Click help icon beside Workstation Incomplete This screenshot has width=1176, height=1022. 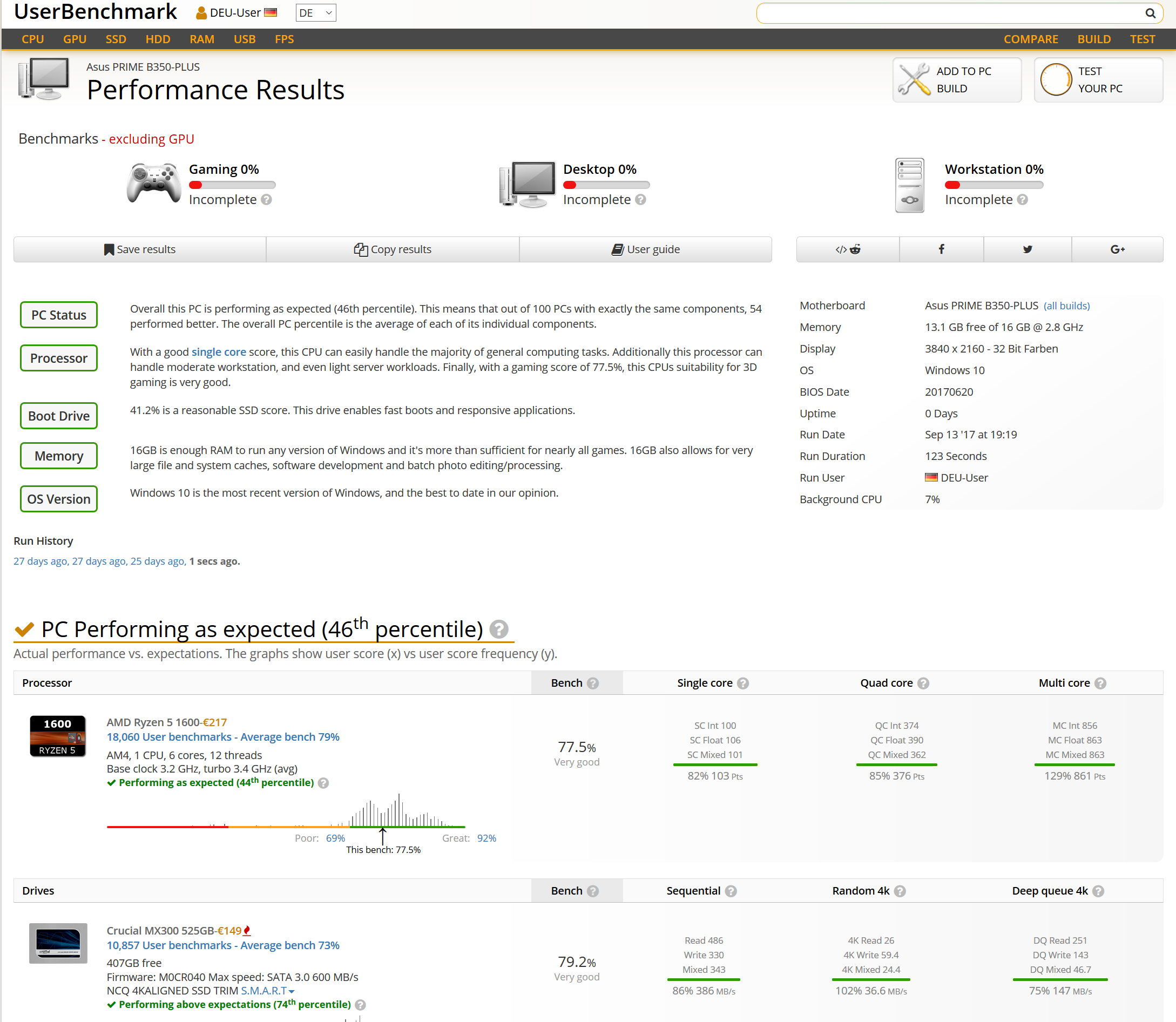pos(1023,200)
